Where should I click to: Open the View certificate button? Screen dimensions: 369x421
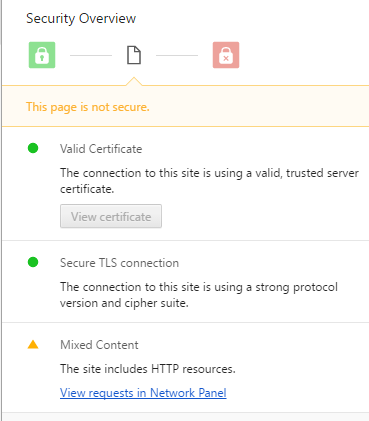click(111, 216)
